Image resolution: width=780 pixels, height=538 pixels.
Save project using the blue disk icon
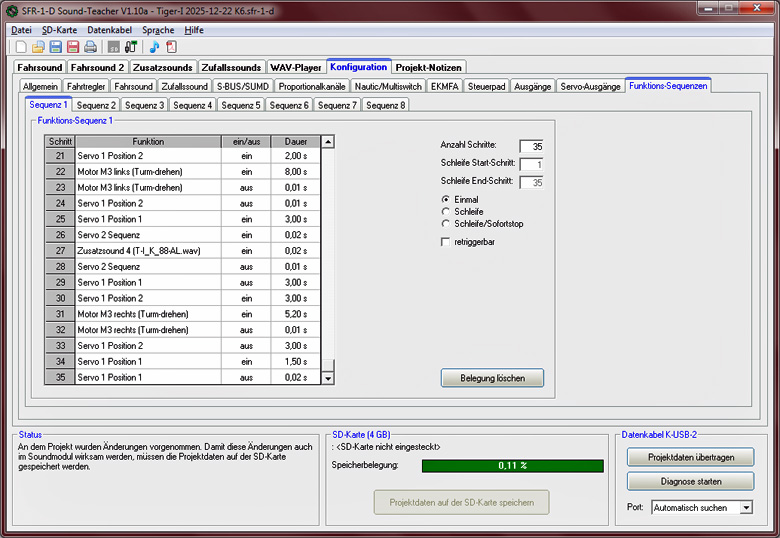pyautogui.click(x=55, y=47)
